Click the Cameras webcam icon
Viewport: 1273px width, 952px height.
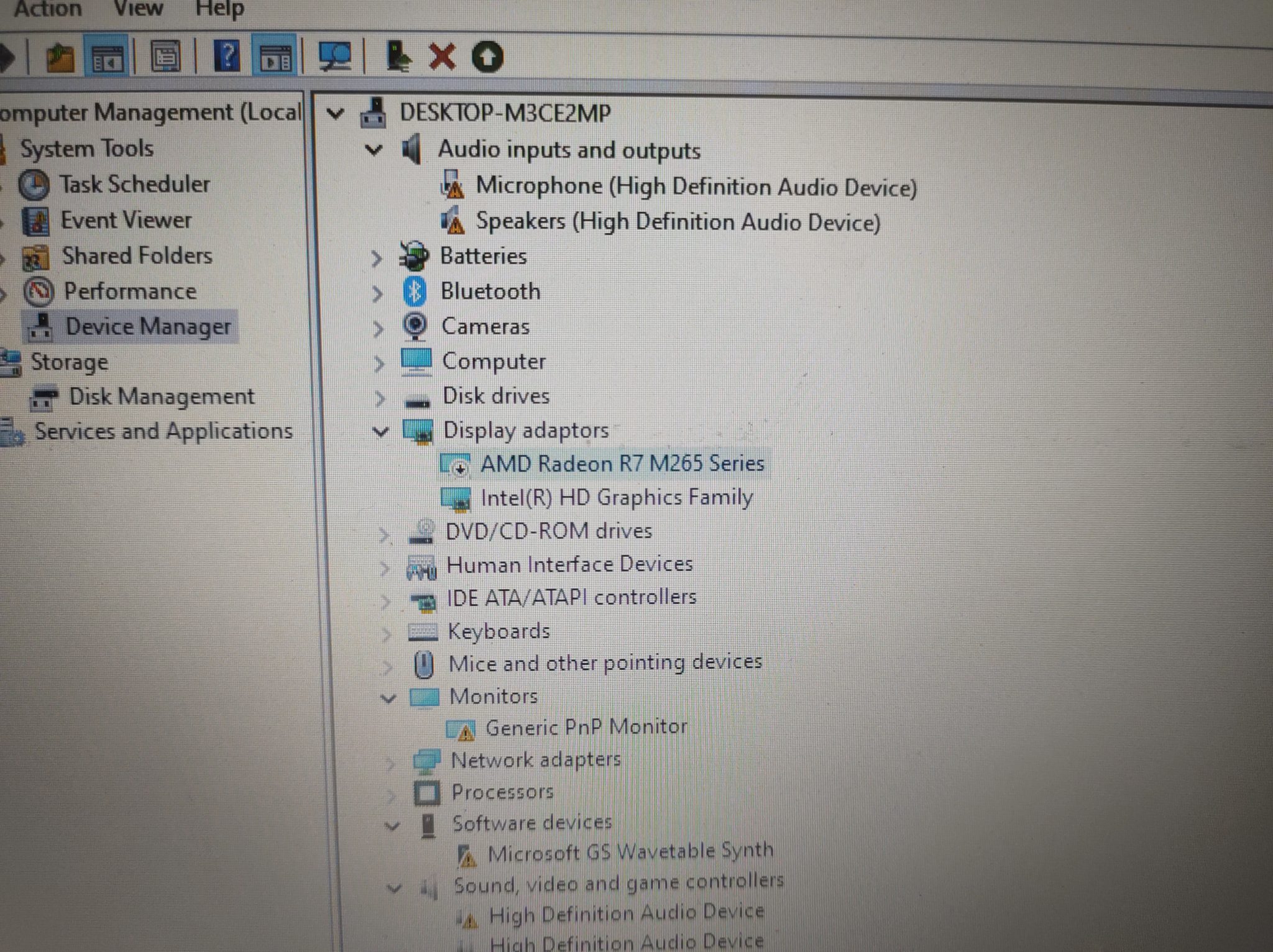[415, 326]
